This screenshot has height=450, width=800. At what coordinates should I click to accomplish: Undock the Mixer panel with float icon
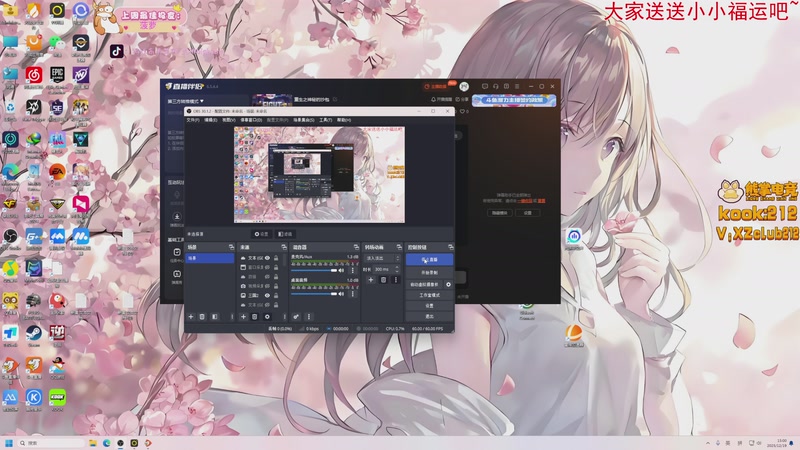point(356,247)
